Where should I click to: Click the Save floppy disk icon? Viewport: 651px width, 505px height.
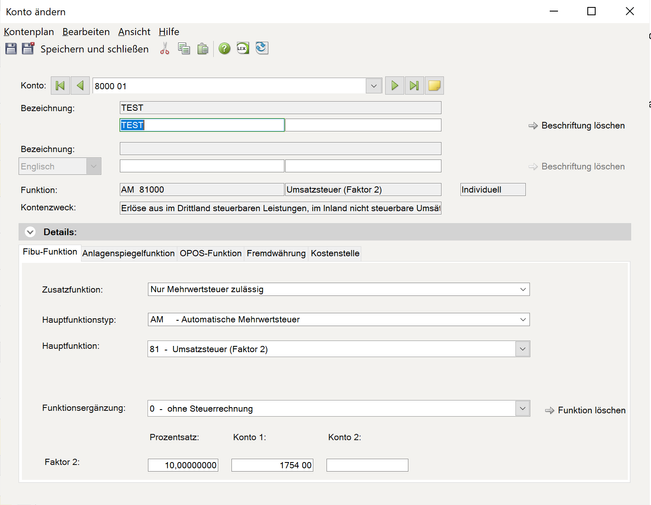(x=11, y=49)
